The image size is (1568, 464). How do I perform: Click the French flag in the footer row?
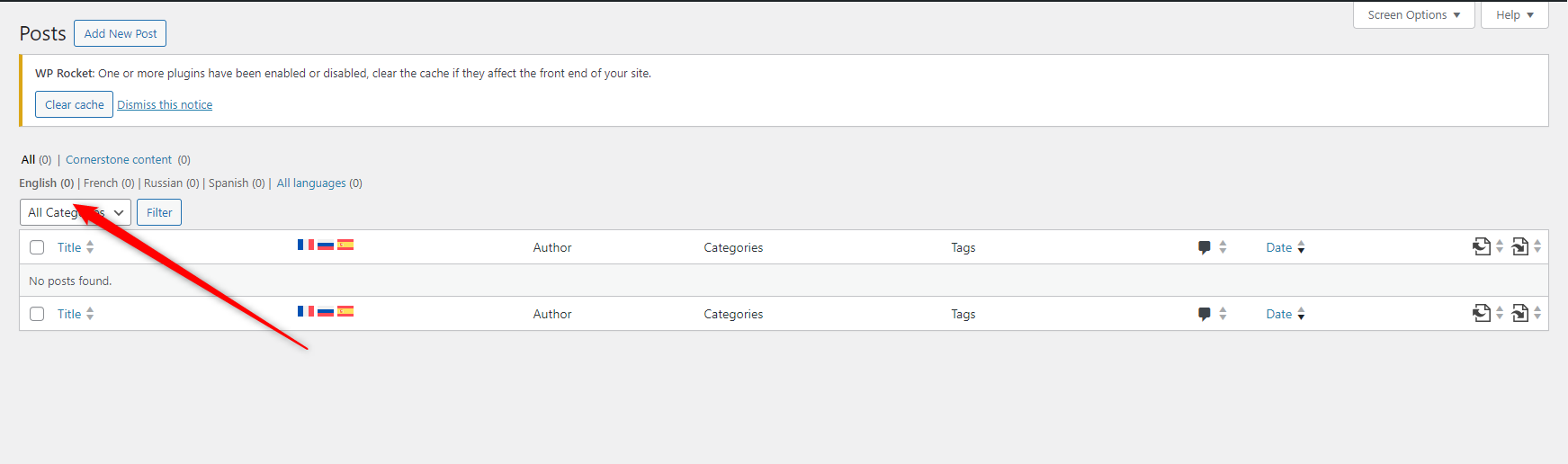[306, 311]
